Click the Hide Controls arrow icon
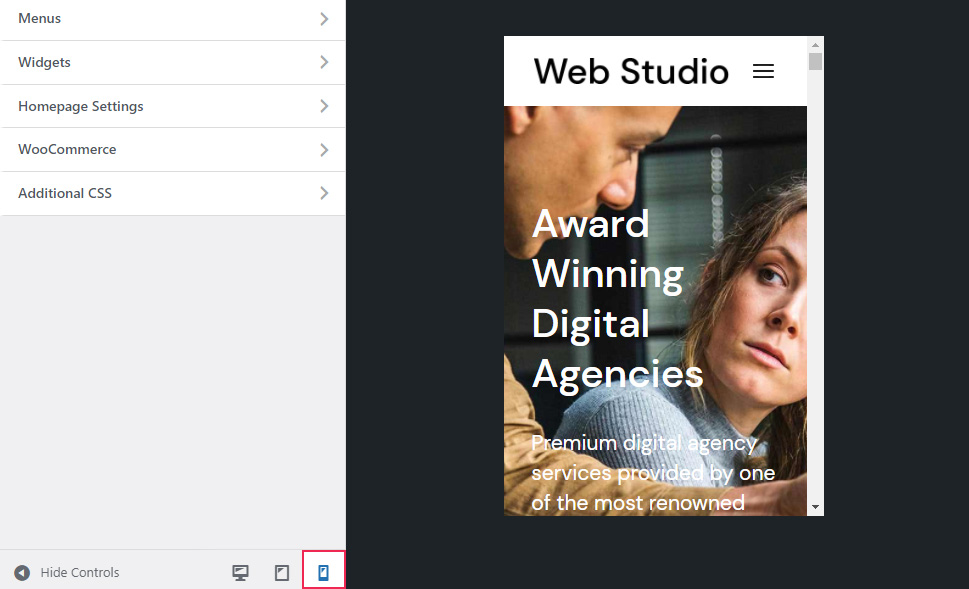The height and width of the screenshot is (589, 969). [x=22, y=573]
